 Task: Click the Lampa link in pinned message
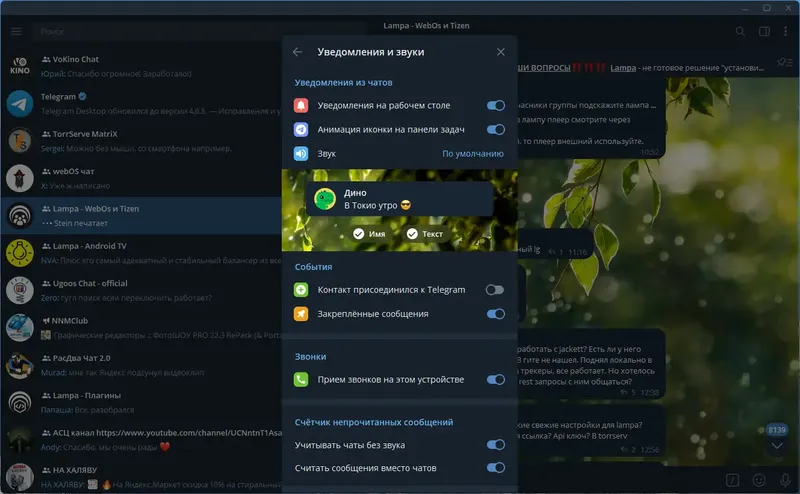coord(623,68)
